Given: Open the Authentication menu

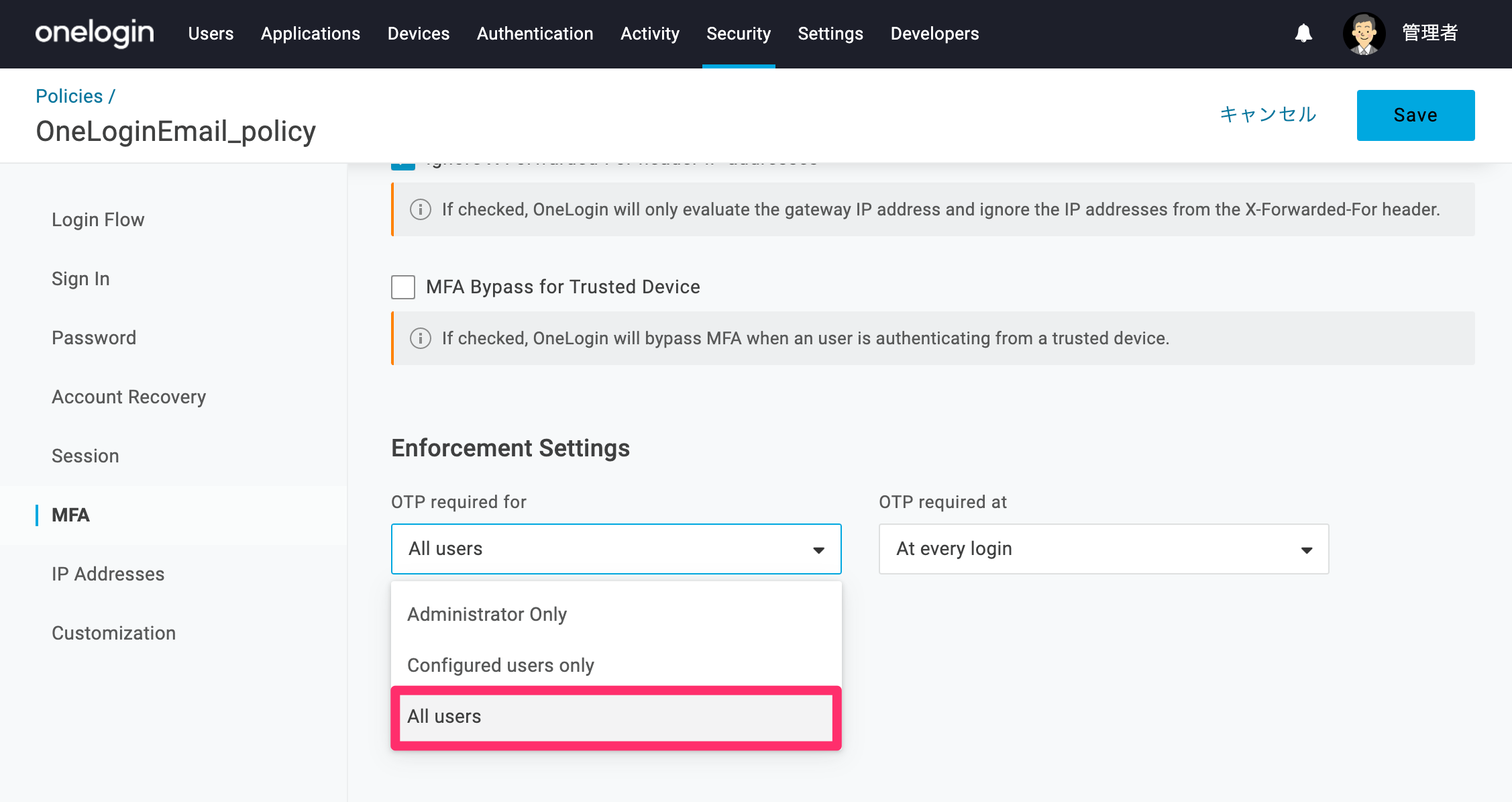Looking at the screenshot, I should [x=535, y=34].
